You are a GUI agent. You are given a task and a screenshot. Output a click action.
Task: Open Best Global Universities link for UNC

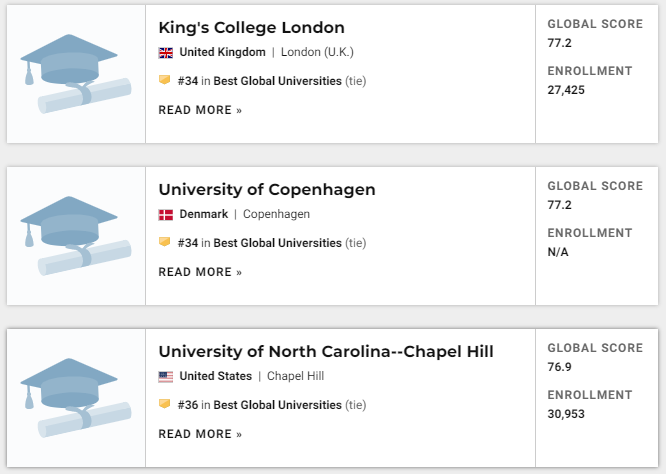277,405
